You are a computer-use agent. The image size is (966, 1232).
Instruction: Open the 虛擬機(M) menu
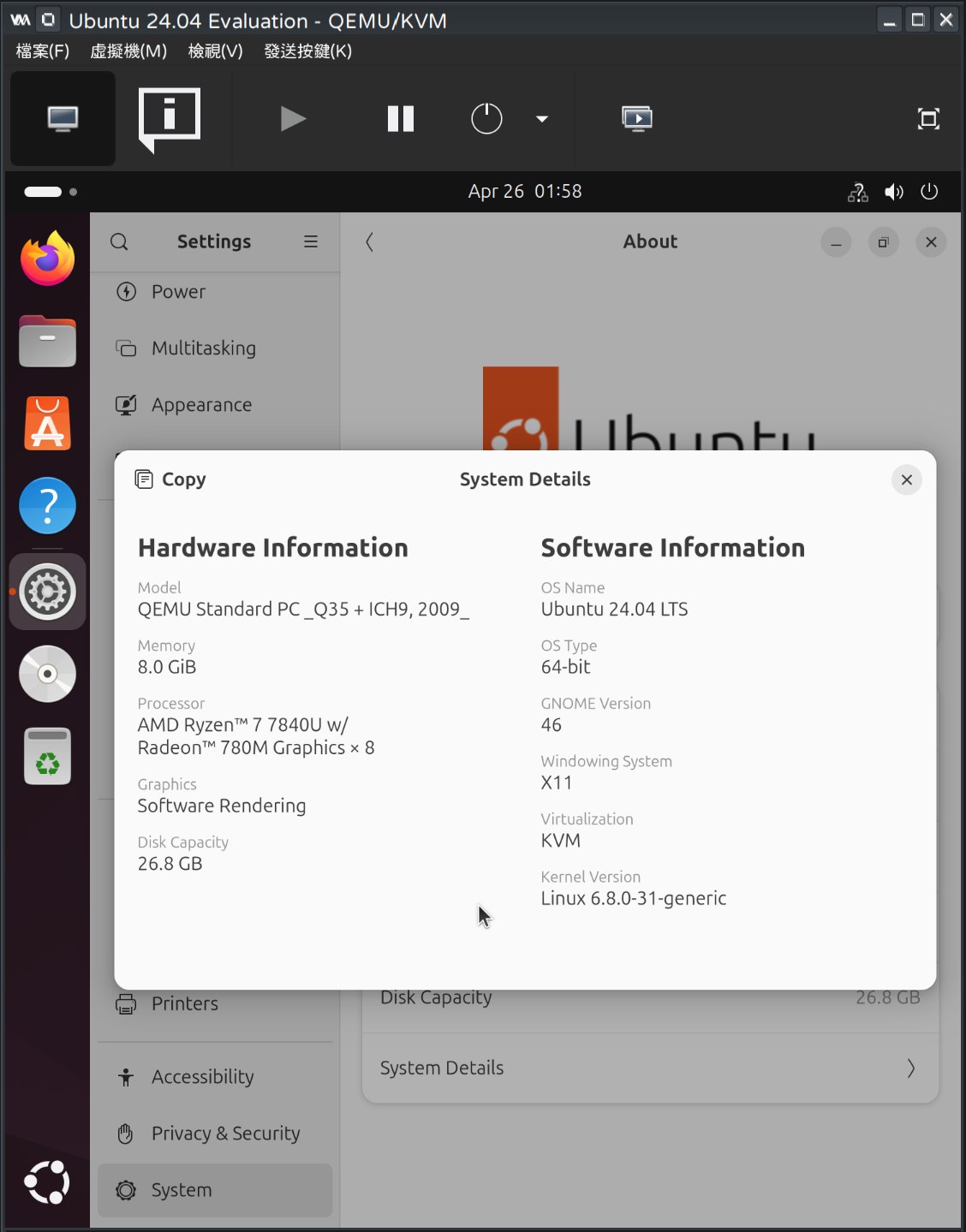(128, 51)
